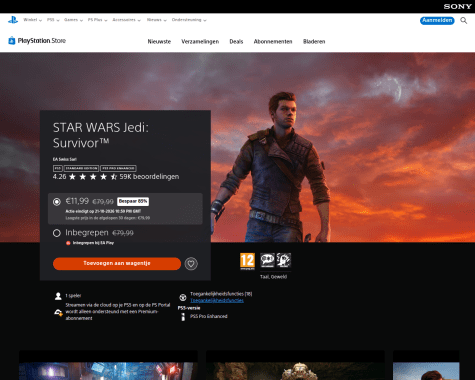Click Toevoegen aan wagentje button
Screen dimensions: 475x380
(x=117, y=264)
